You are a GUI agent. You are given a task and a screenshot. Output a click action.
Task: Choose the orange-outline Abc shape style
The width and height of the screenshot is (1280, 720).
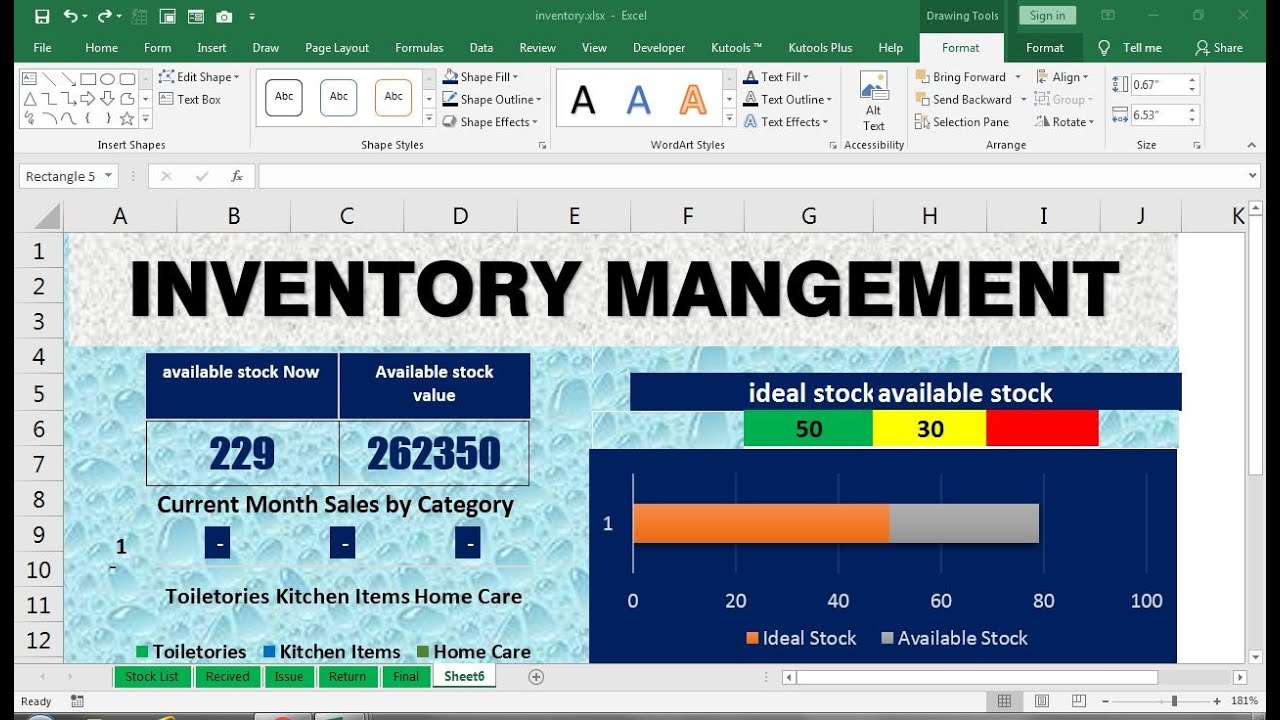(394, 97)
